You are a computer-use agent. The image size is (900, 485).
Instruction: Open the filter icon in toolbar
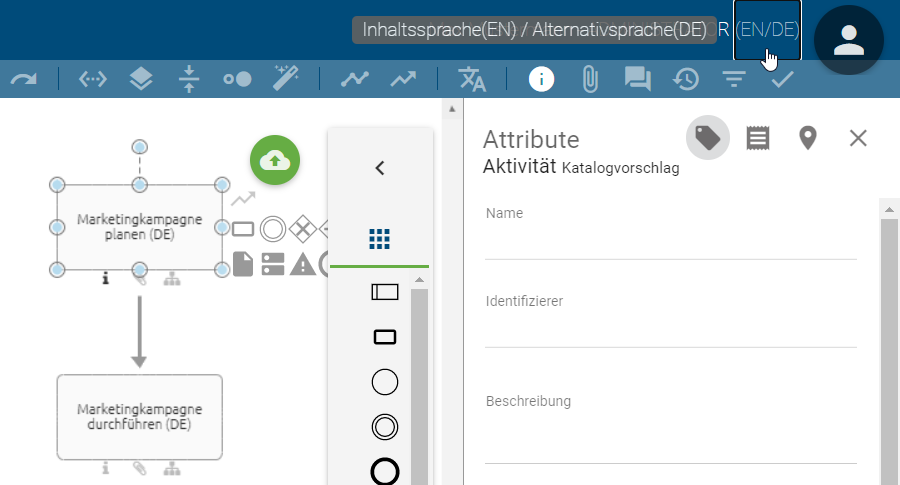click(x=734, y=79)
